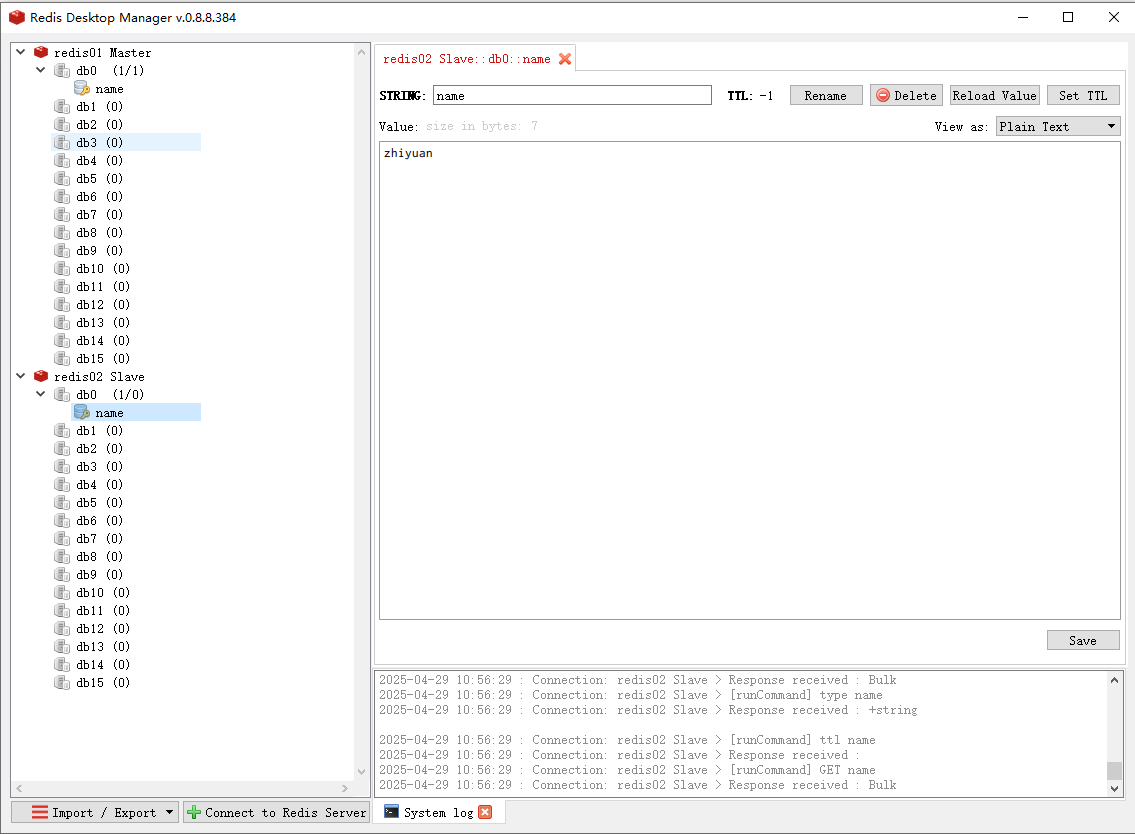This screenshot has width=1135, height=834.
Task: Click tree panel scroll up arrow
Action: [x=362, y=52]
